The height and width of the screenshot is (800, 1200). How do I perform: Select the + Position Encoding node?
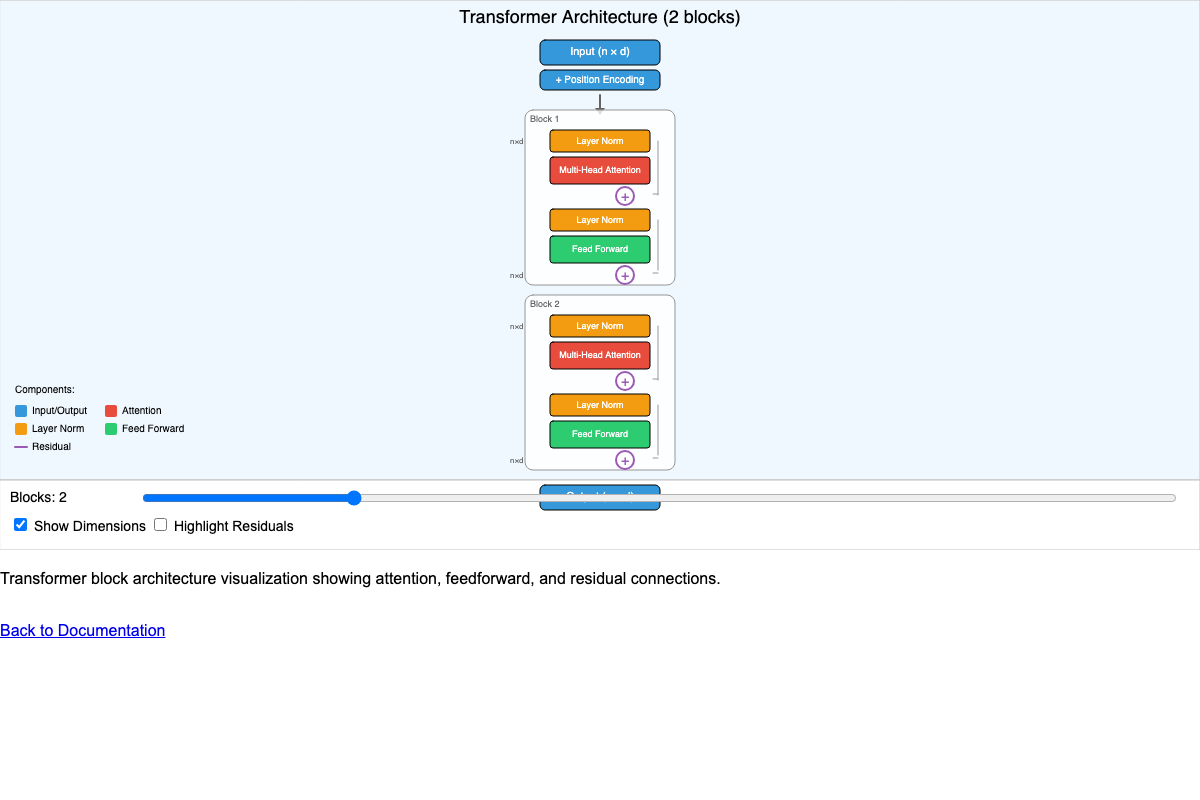(x=600, y=80)
